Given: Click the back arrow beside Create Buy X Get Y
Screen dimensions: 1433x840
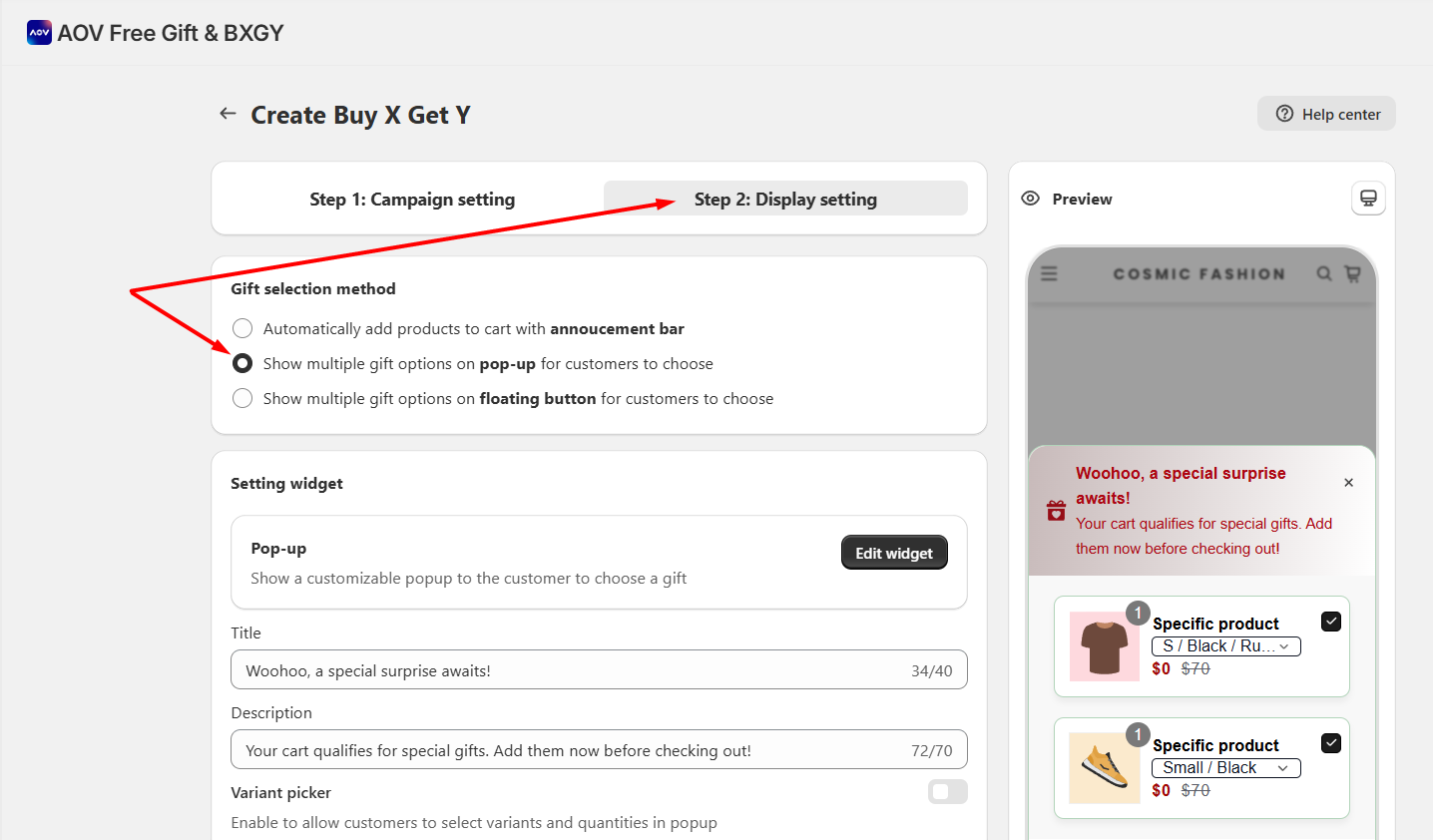Looking at the screenshot, I should pos(228,114).
